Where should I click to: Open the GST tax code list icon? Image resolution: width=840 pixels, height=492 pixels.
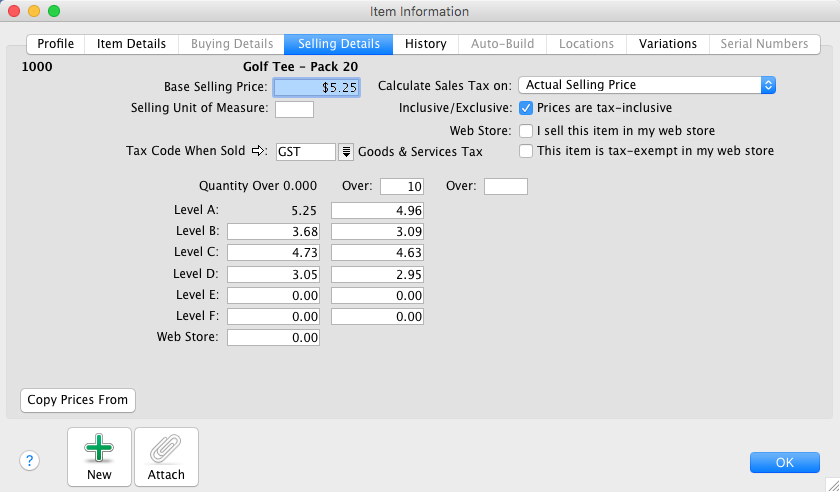[x=346, y=152]
